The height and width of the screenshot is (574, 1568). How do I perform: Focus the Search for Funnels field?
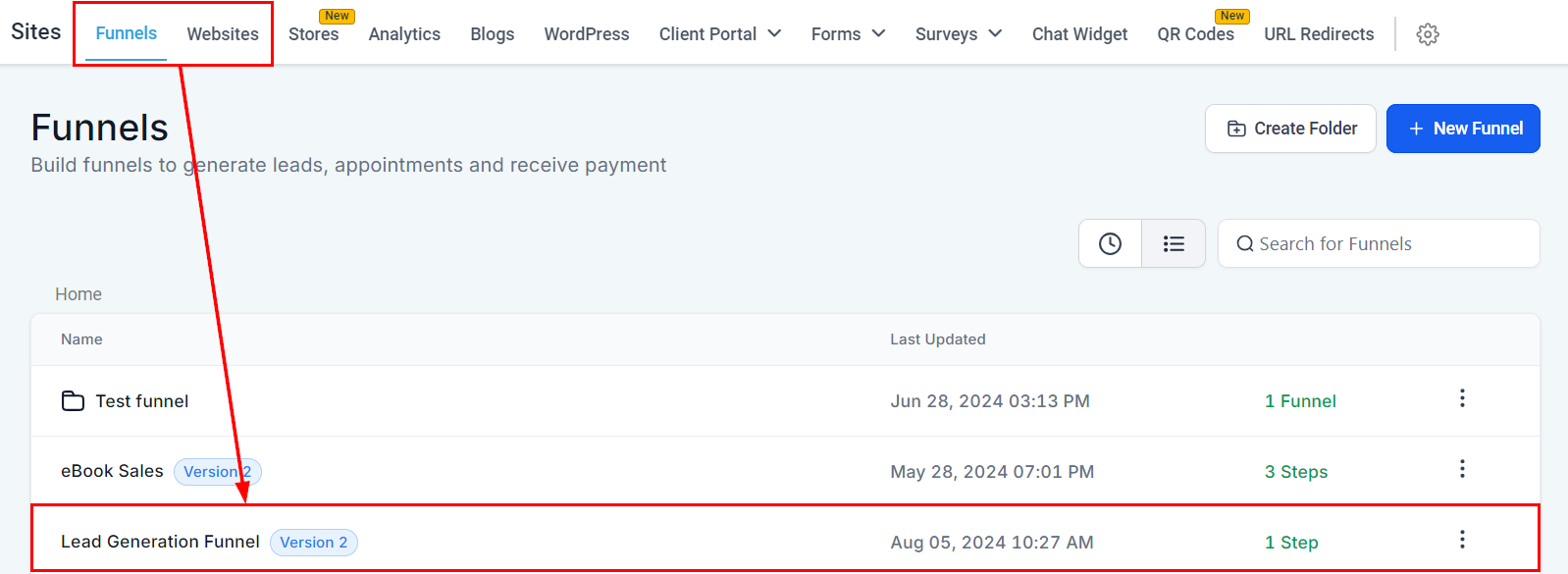tap(1379, 243)
